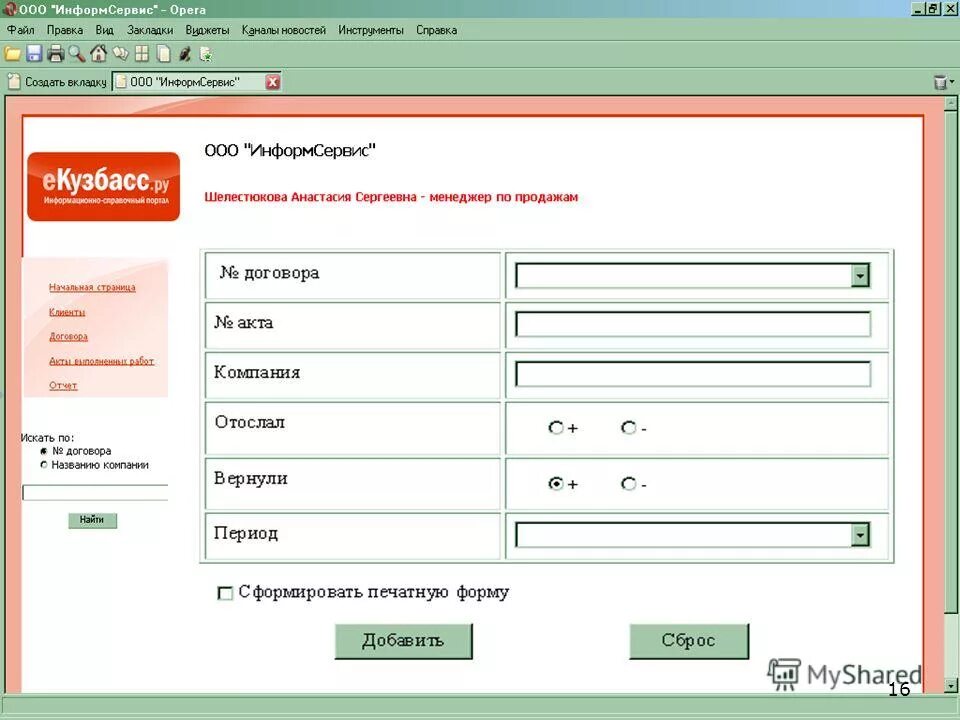Click inside the Компания input field
The height and width of the screenshot is (720, 960).
point(690,373)
